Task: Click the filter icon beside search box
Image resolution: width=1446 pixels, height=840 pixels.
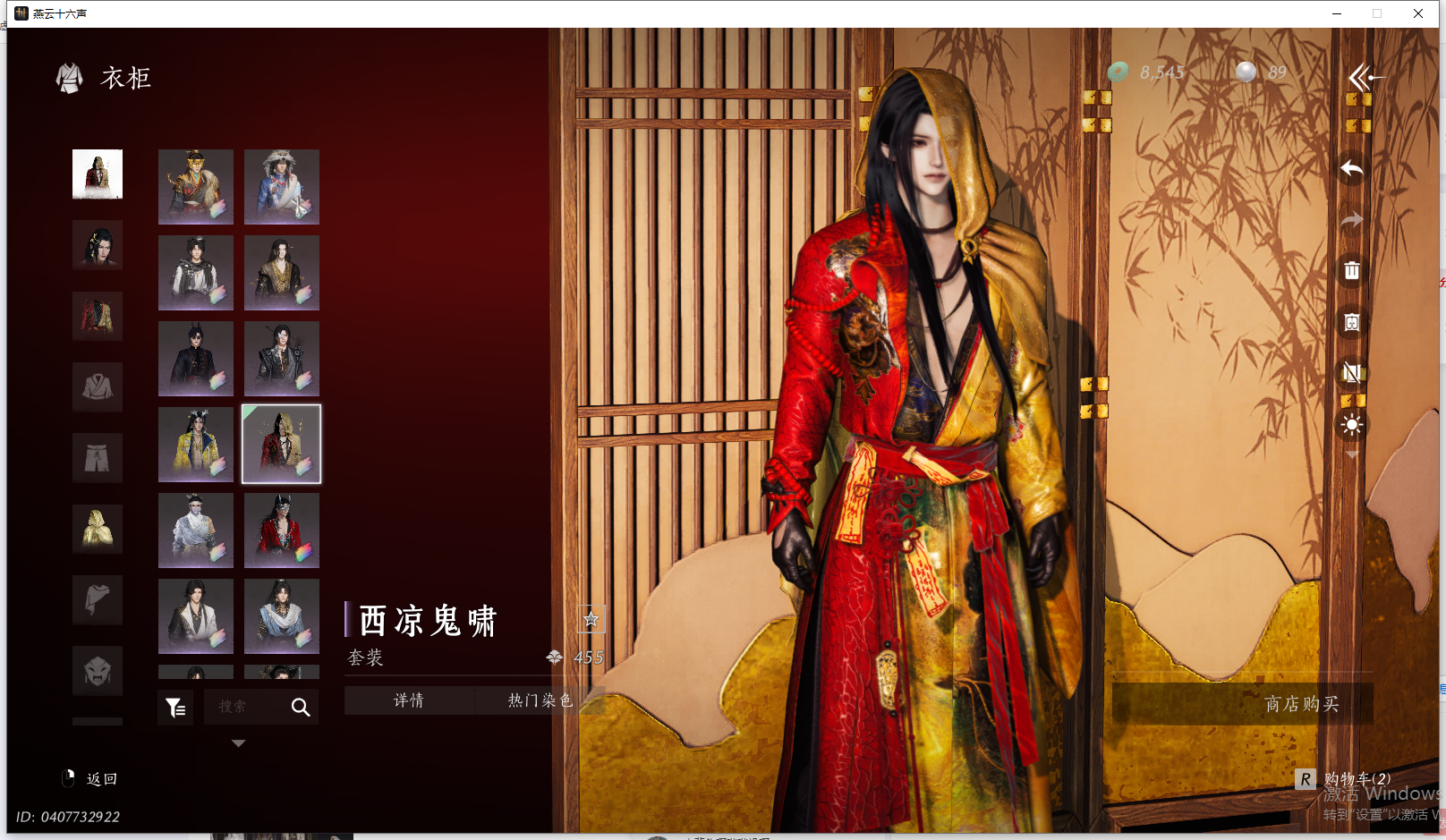Action: coord(175,708)
